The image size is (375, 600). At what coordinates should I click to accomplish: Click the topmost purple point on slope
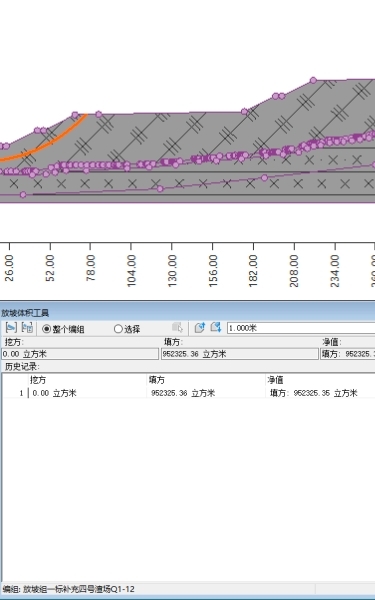(x=313, y=80)
